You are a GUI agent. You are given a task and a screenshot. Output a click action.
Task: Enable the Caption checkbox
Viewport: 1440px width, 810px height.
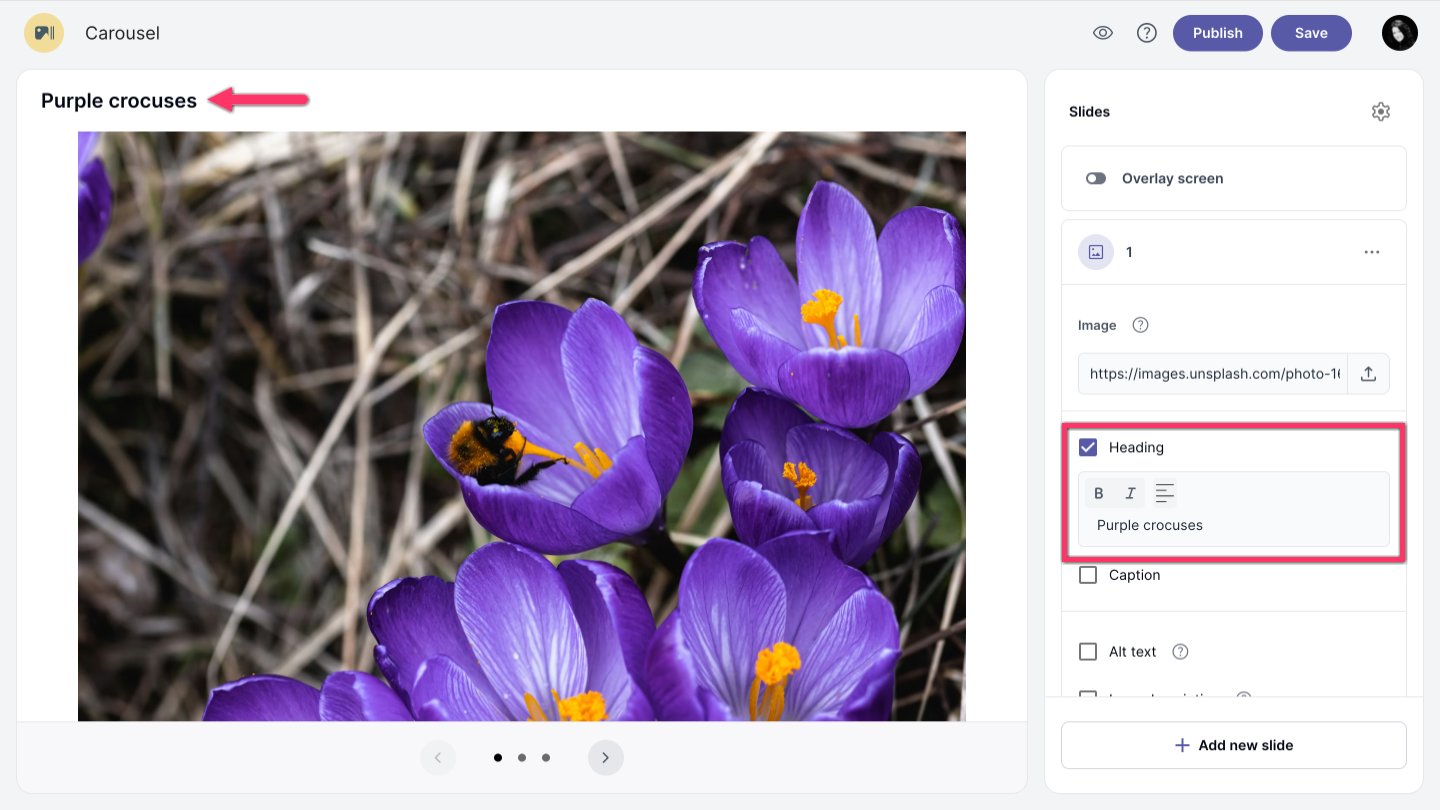[x=1088, y=575]
